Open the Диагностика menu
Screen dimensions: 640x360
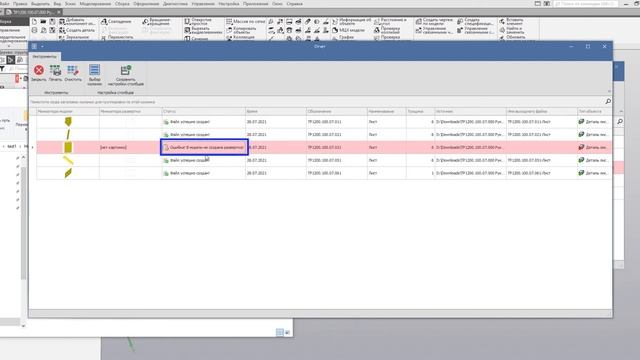176,4
